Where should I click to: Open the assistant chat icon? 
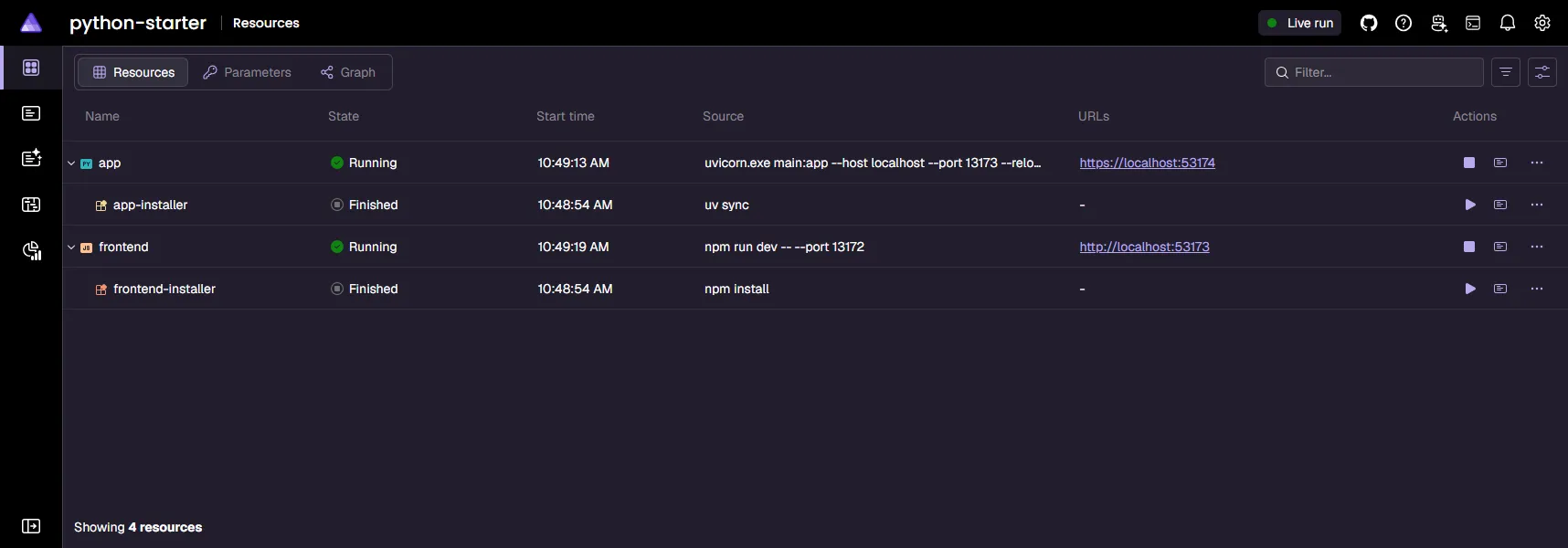tap(1438, 23)
